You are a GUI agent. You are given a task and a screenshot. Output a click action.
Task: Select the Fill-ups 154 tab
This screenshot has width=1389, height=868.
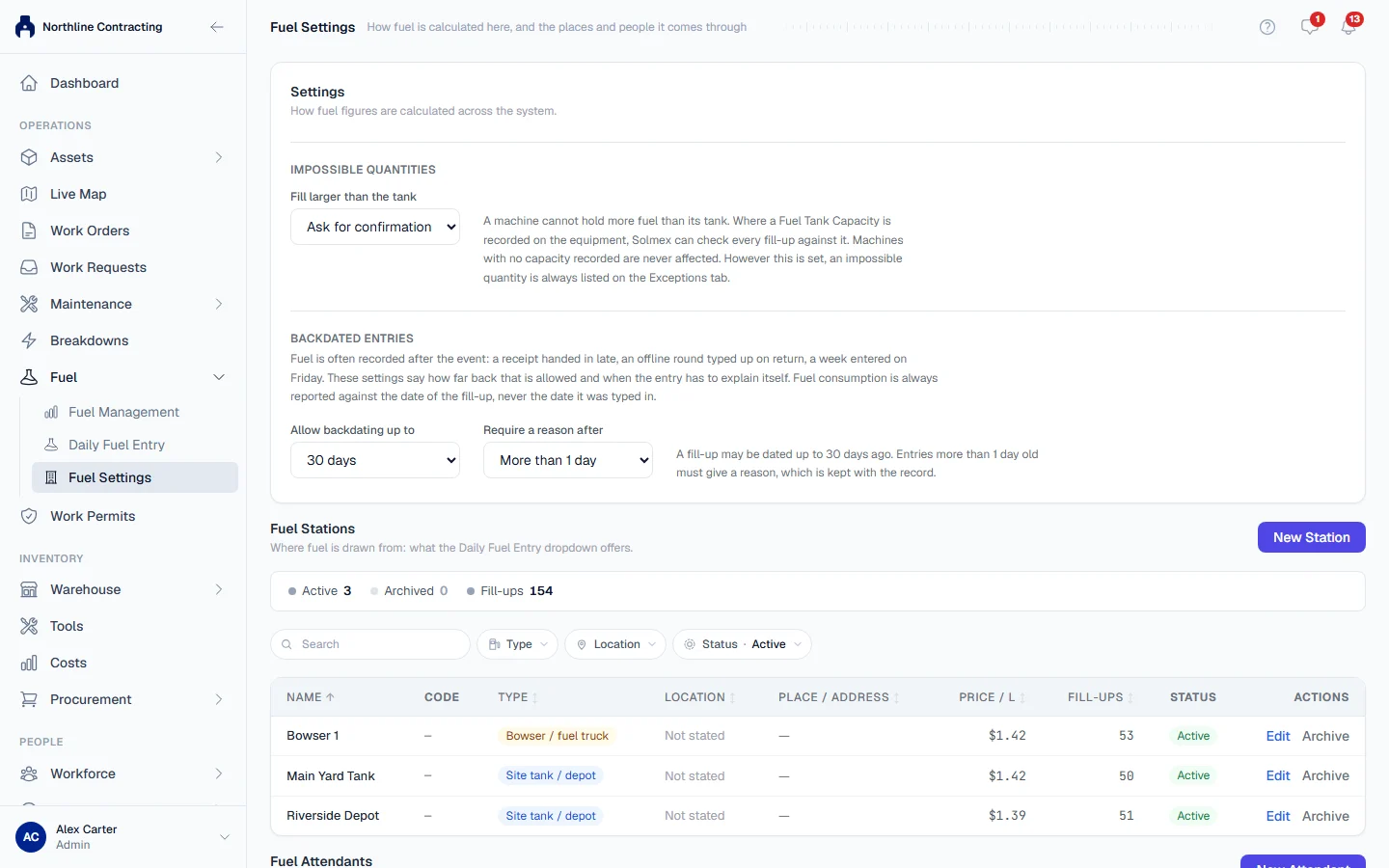[509, 591]
